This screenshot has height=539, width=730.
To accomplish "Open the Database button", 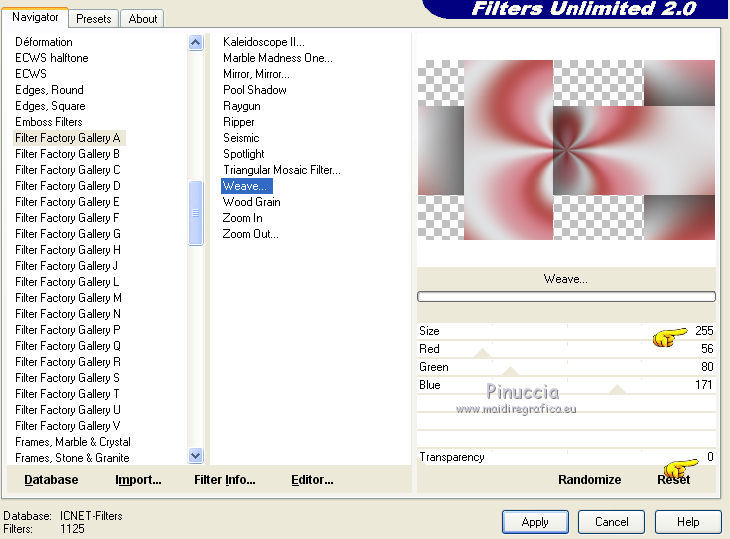I will click(51, 479).
